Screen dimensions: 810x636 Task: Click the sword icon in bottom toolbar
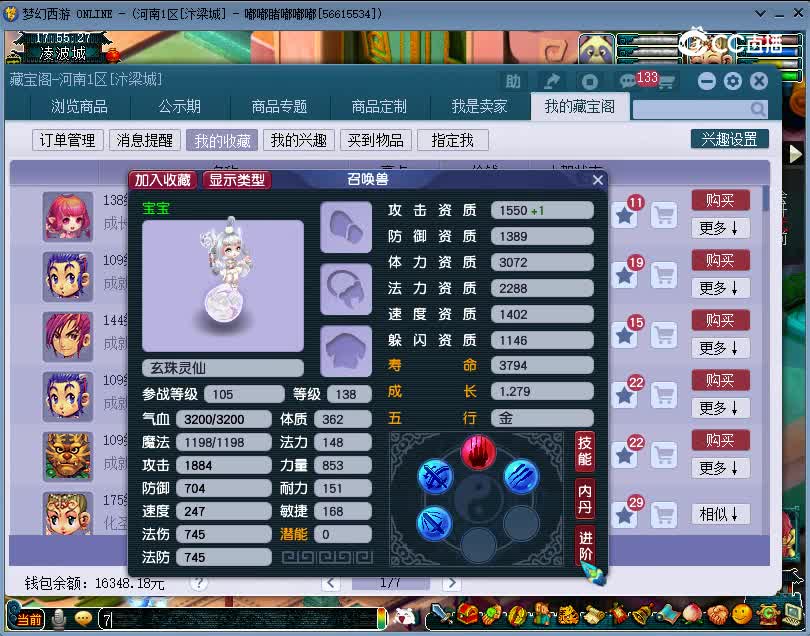click(x=441, y=614)
